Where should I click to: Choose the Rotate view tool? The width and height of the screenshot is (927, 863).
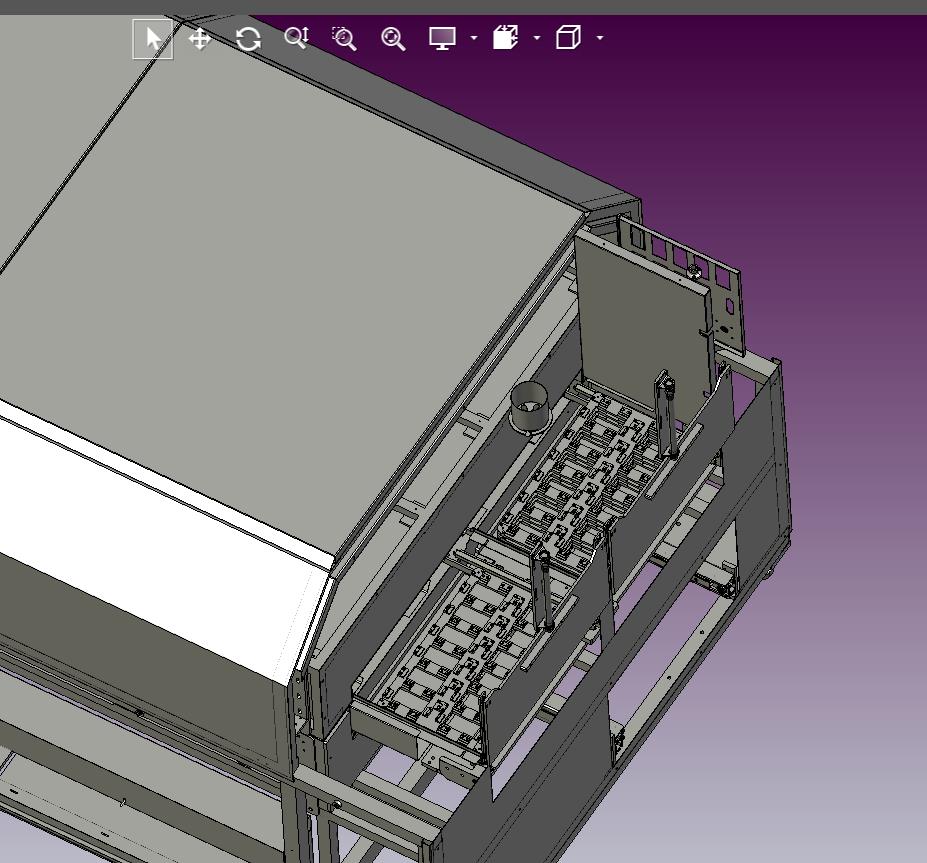248,39
